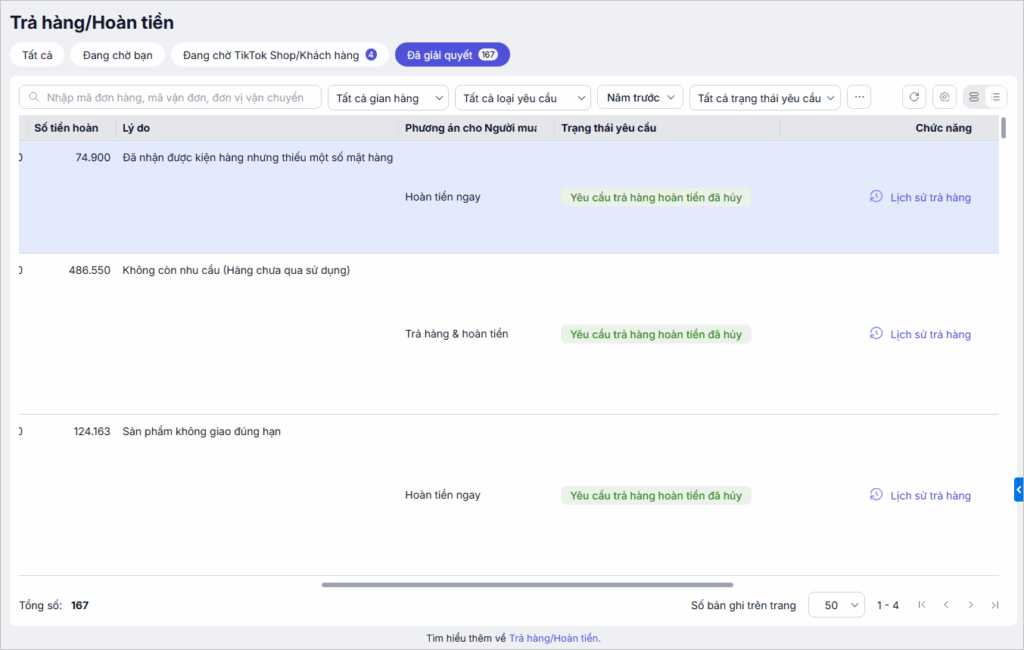Screen dimensions: 1024x650
Task: Open the 'Tất cả gian hàng' dropdown
Action: [388, 97]
